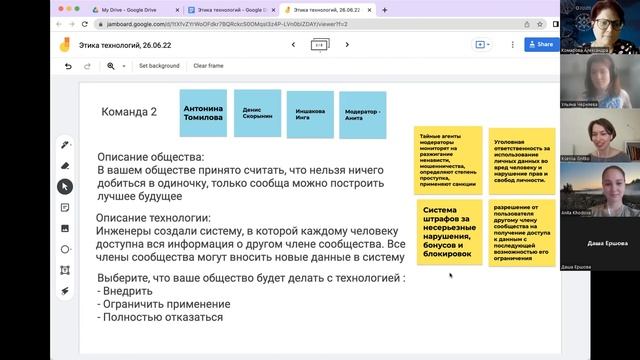Select the Text box tool
Viewport: 640px width, 360px height.
tap(65, 270)
